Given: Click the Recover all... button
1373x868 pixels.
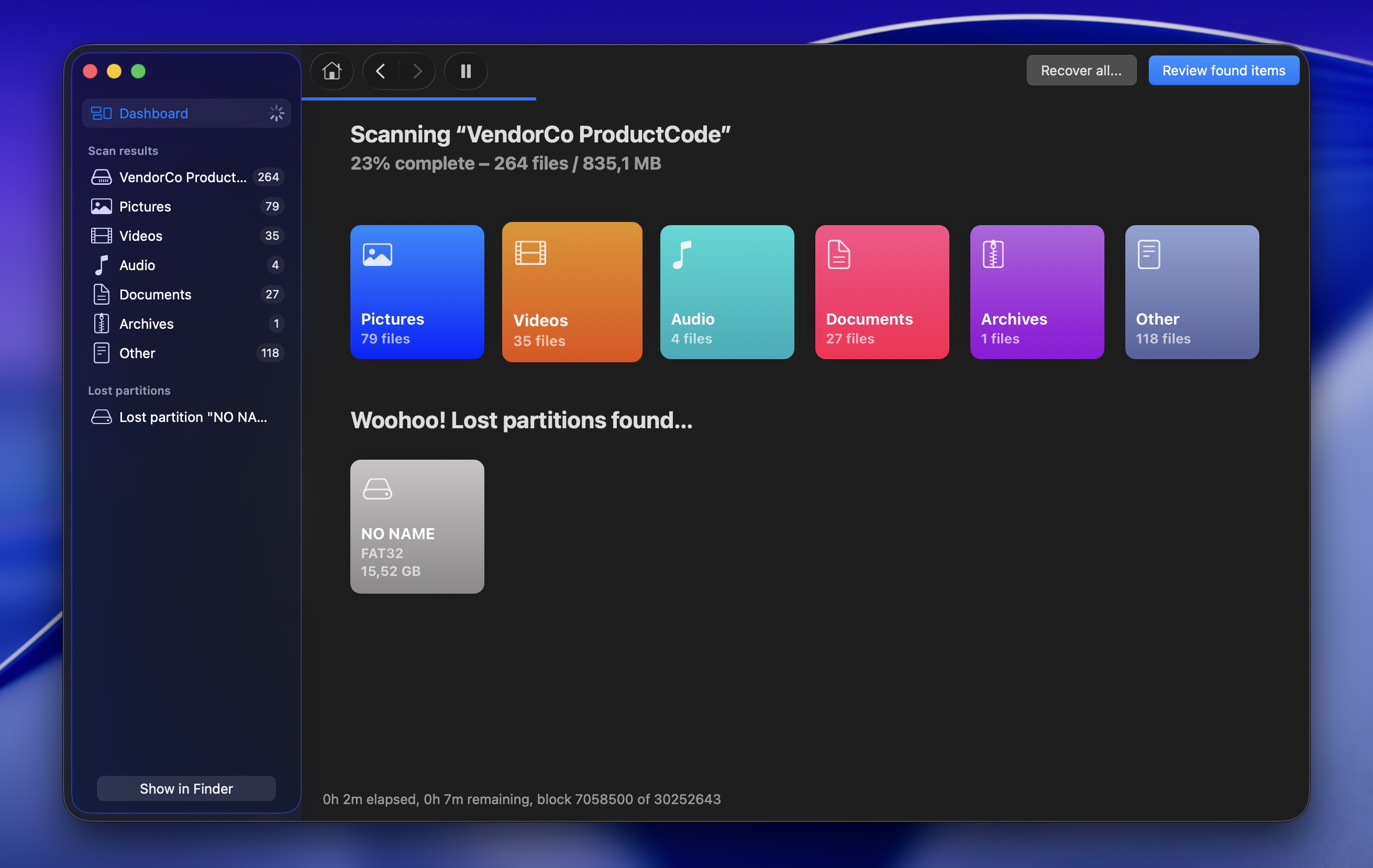Looking at the screenshot, I should click(1081, 70).
